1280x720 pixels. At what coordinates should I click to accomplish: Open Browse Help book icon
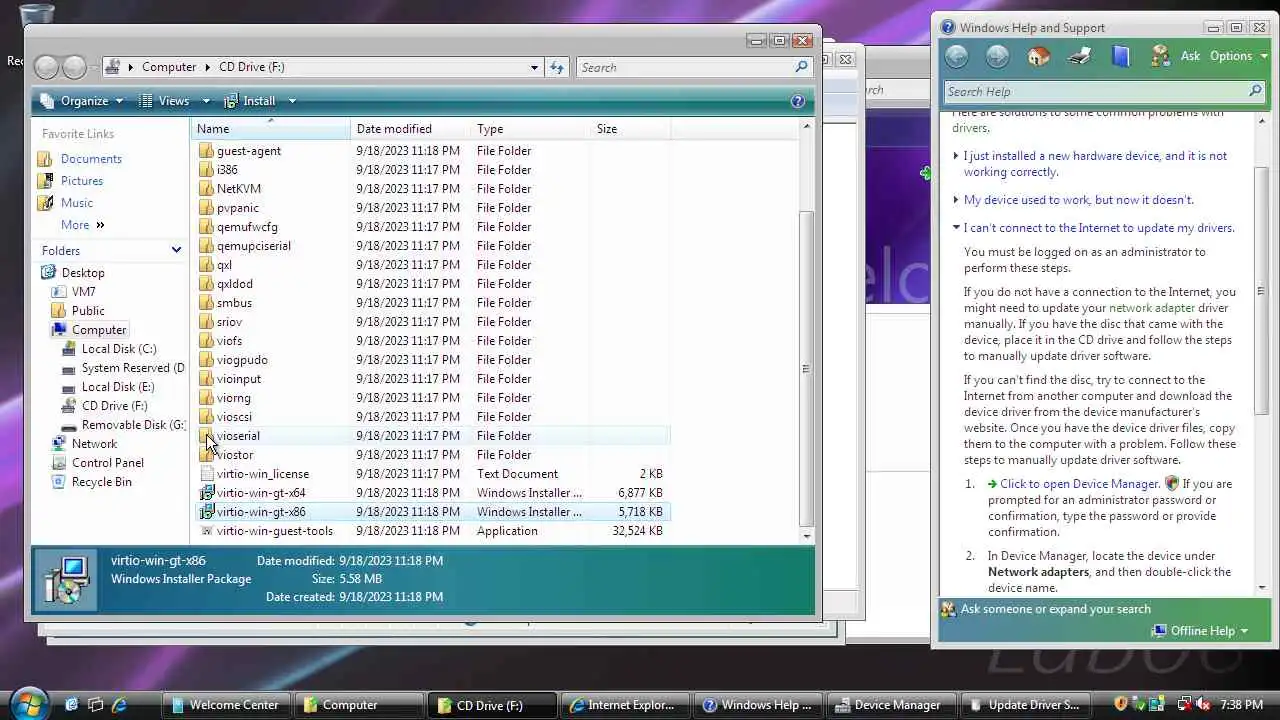(x=1121, y=57)
